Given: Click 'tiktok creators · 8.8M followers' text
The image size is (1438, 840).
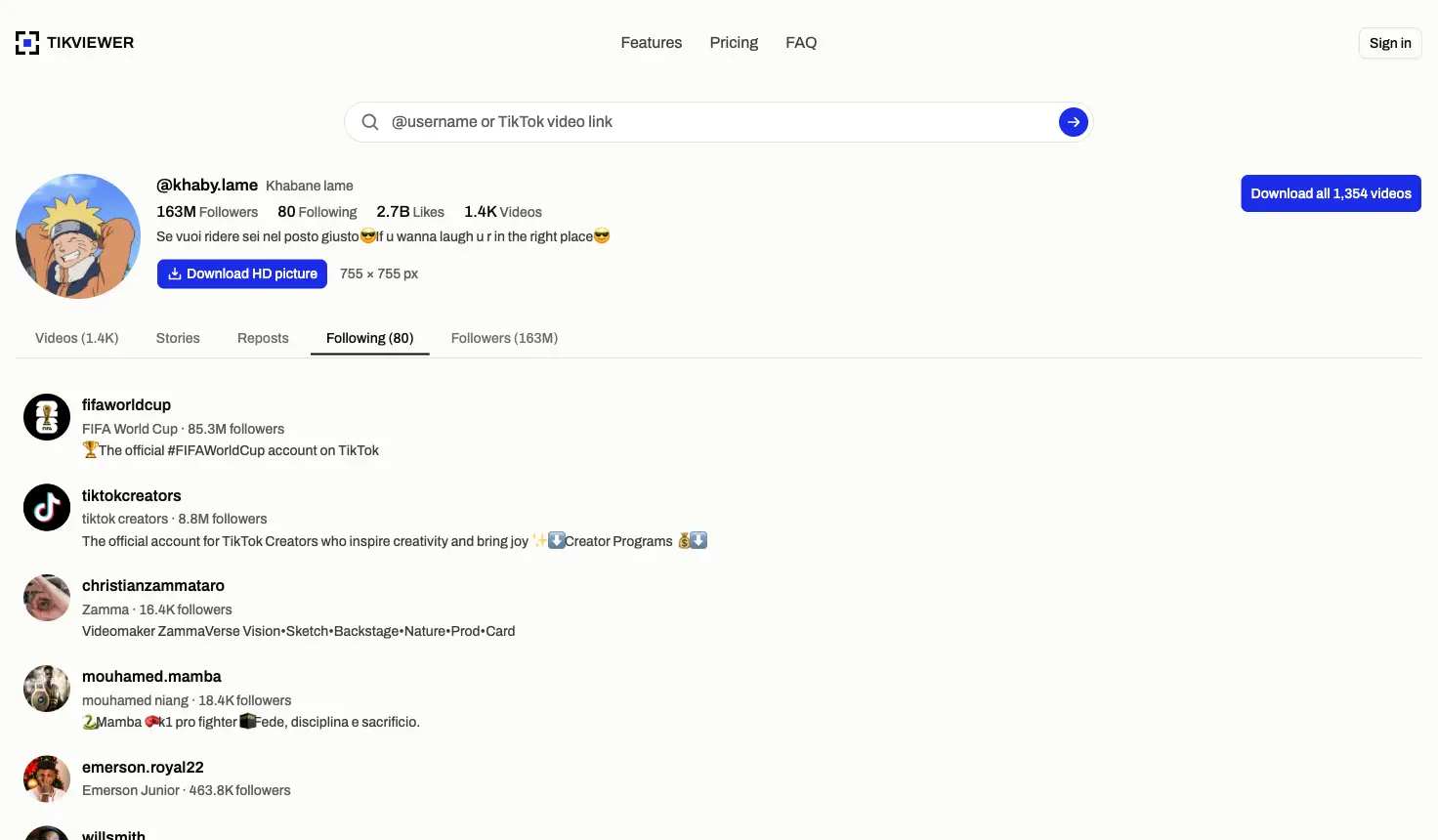Looking at the screenshot, I should pos(174,519).
